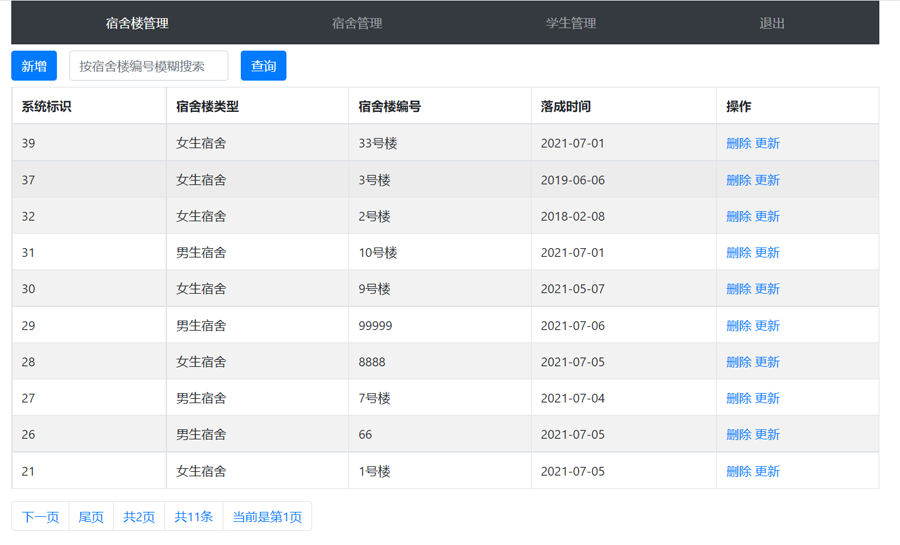900x545 pixels.
Task: Update the row numbered 99999
Action: (x=767, y=326)
